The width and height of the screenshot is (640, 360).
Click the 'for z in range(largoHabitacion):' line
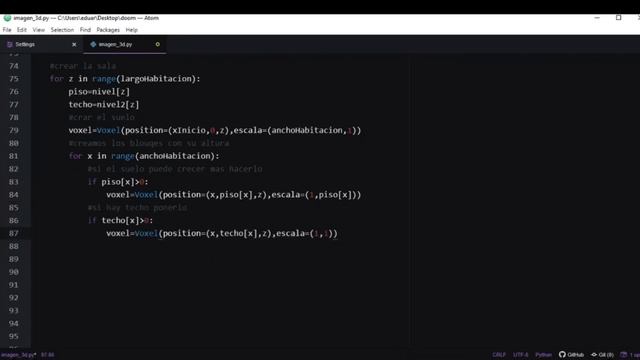click(125, 79)
